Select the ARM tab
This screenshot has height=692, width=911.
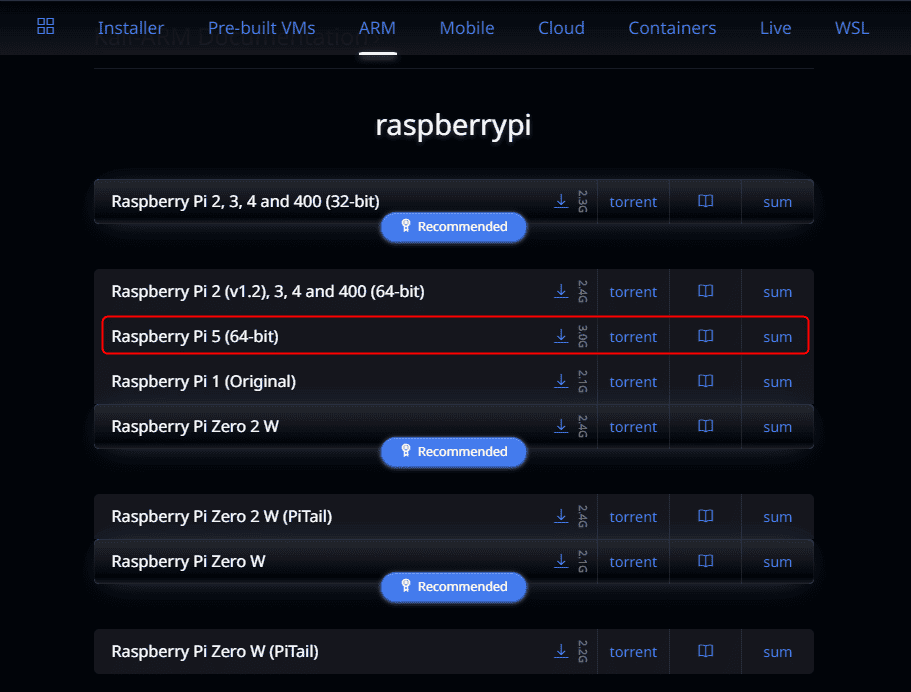(377, 28)
